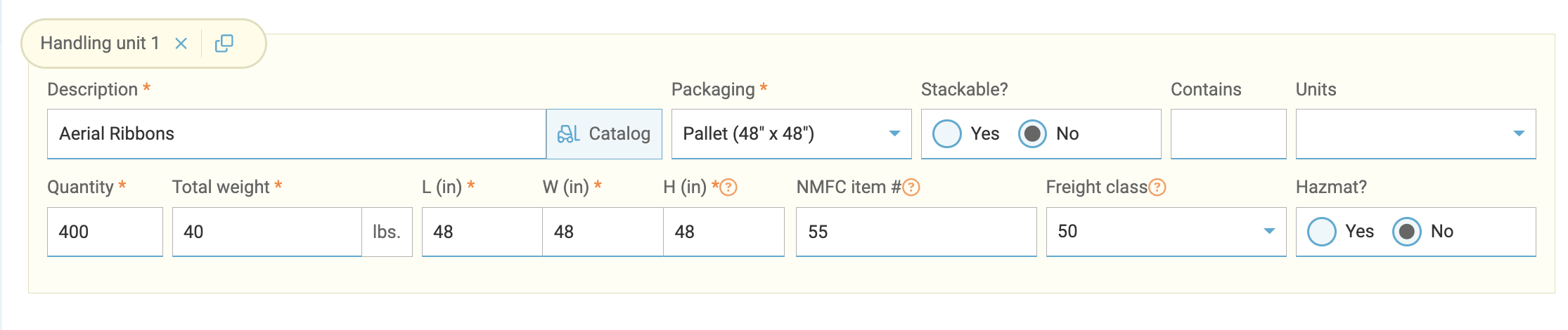Click the empty Contains field
Screen dimensions: 1568x330
(1228, 133)
